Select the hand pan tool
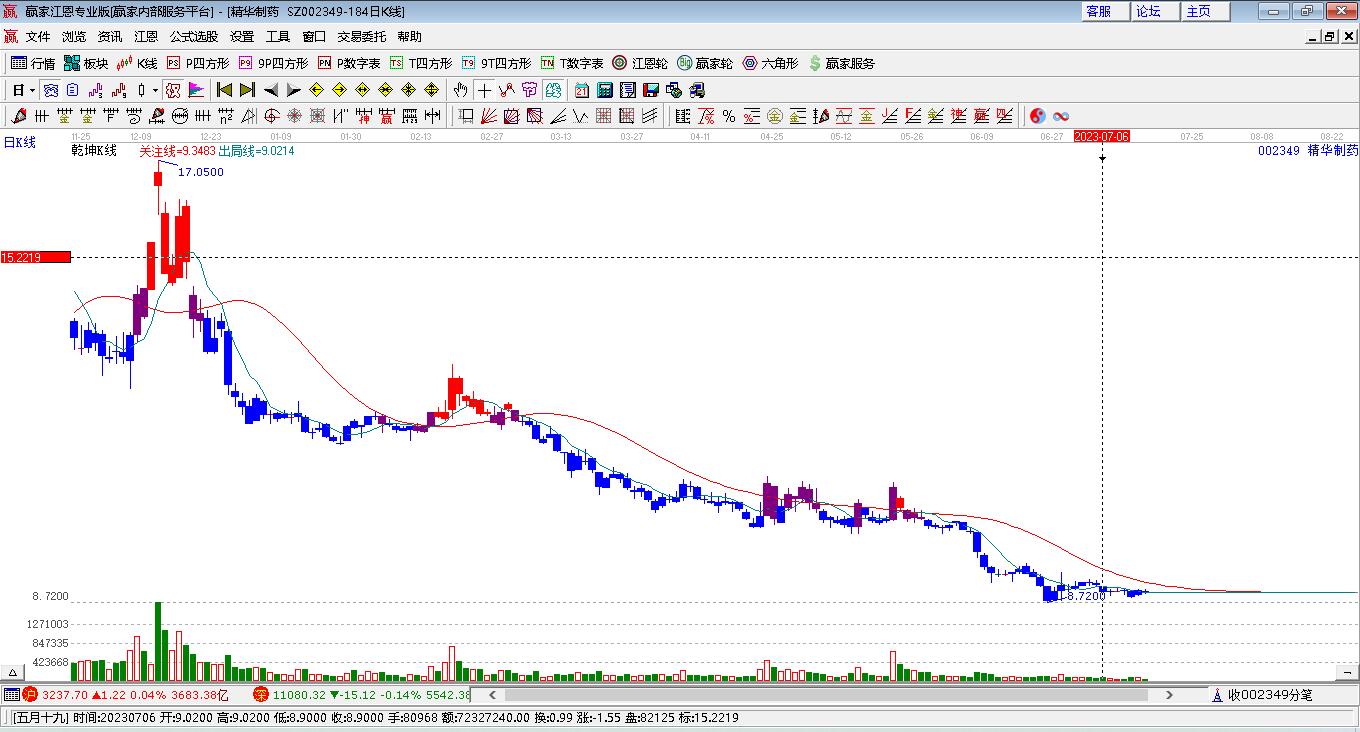Viewport: 1360px width, 732px height. pos(460,90)
